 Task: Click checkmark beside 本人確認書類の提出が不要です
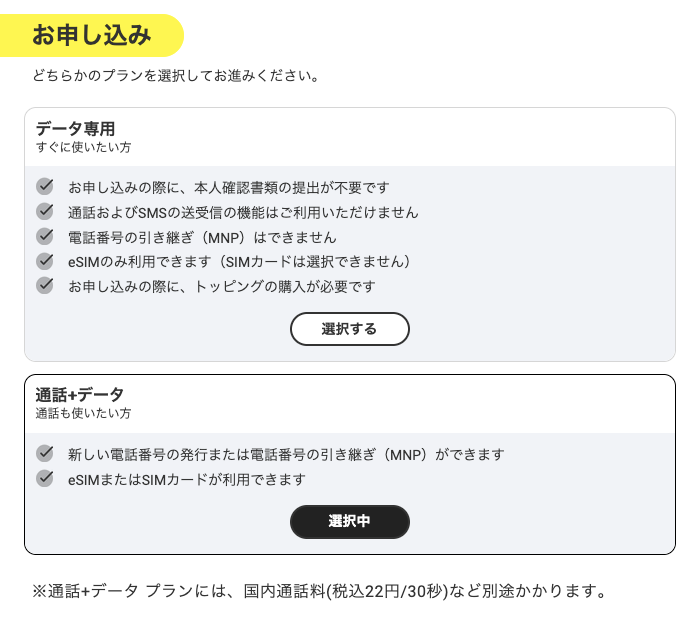coord(44,187)
